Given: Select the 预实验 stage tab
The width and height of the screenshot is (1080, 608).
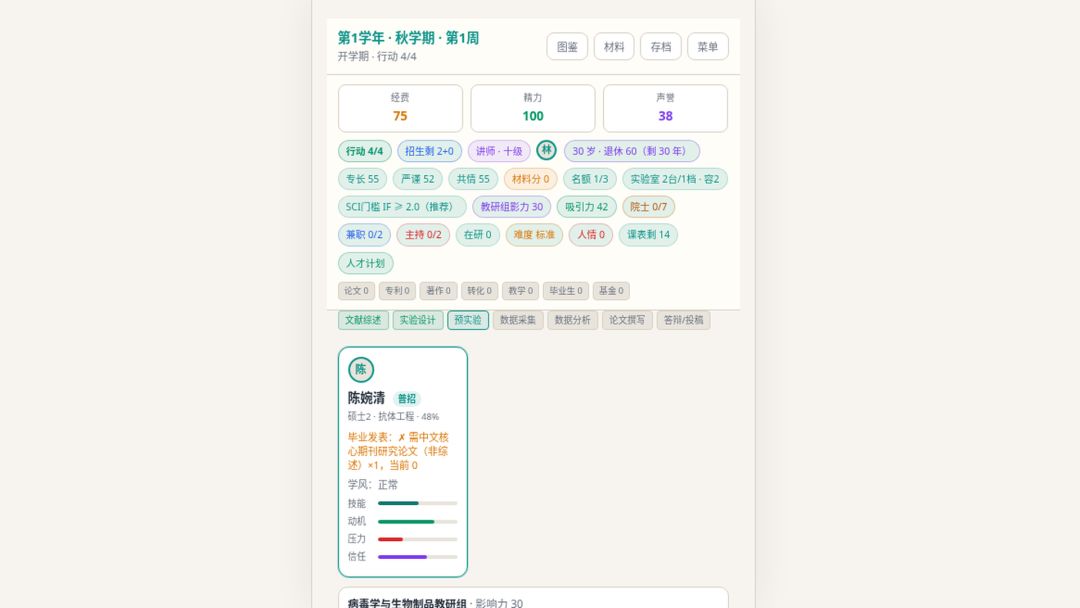Looking at the screenshot, I should [x=468, y=320].
